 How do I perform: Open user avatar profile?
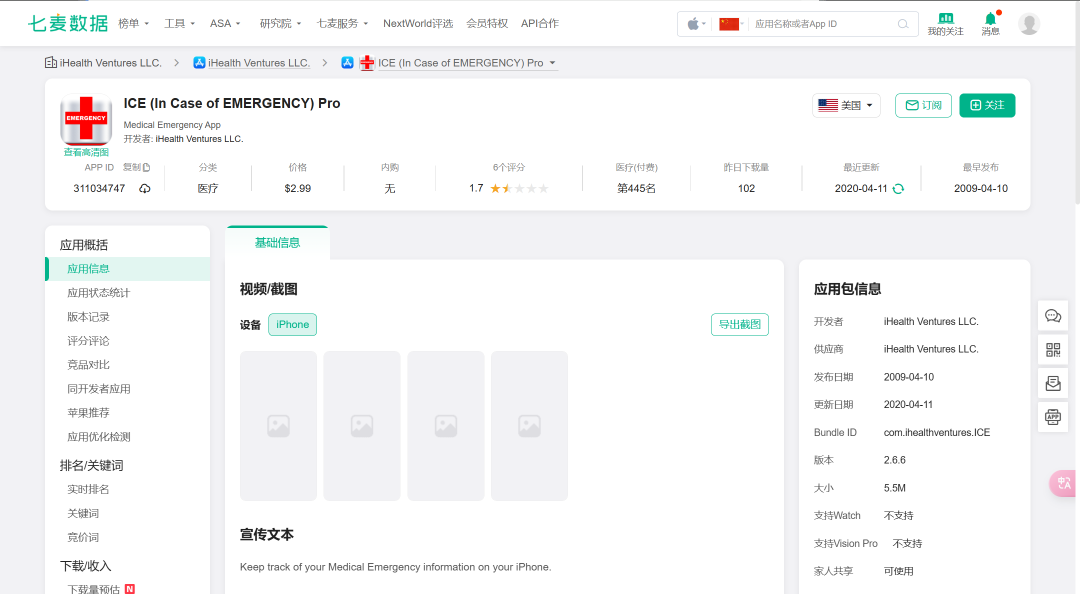click(1029, 23)
